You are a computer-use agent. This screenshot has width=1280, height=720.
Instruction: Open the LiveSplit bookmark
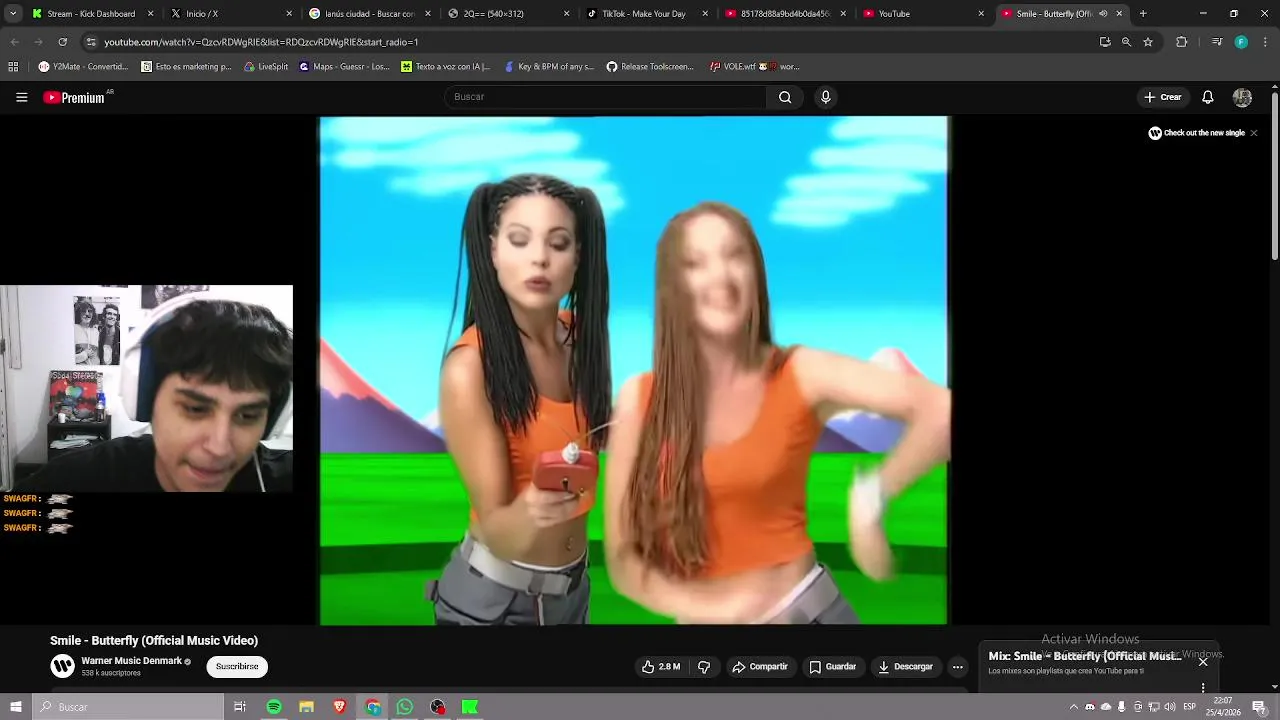pyautogui.click(x=265, y=67)
